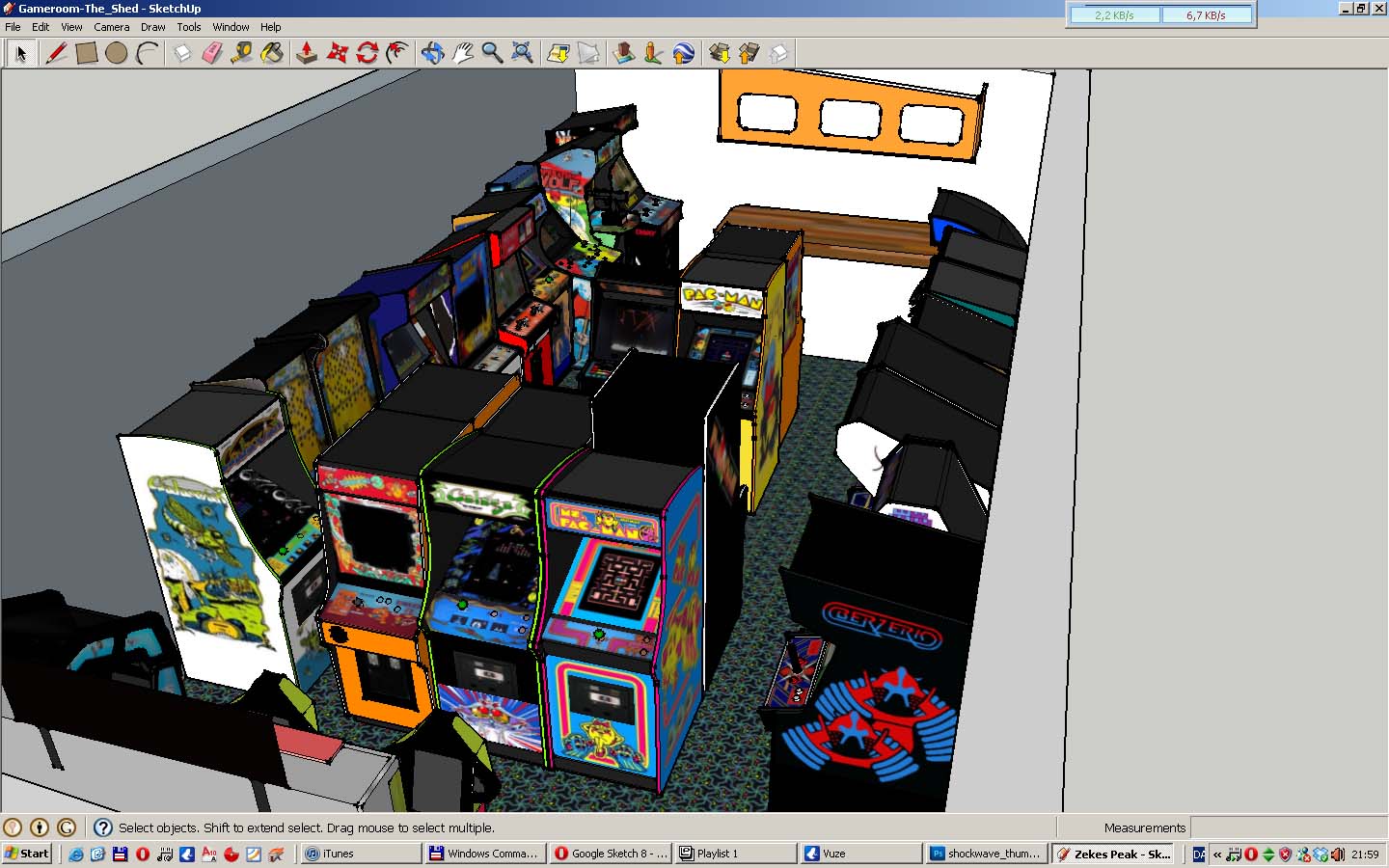Screen dimensions: 1389x868
Task: Activate the Orbit camera tool
Action: click(432, 53)
